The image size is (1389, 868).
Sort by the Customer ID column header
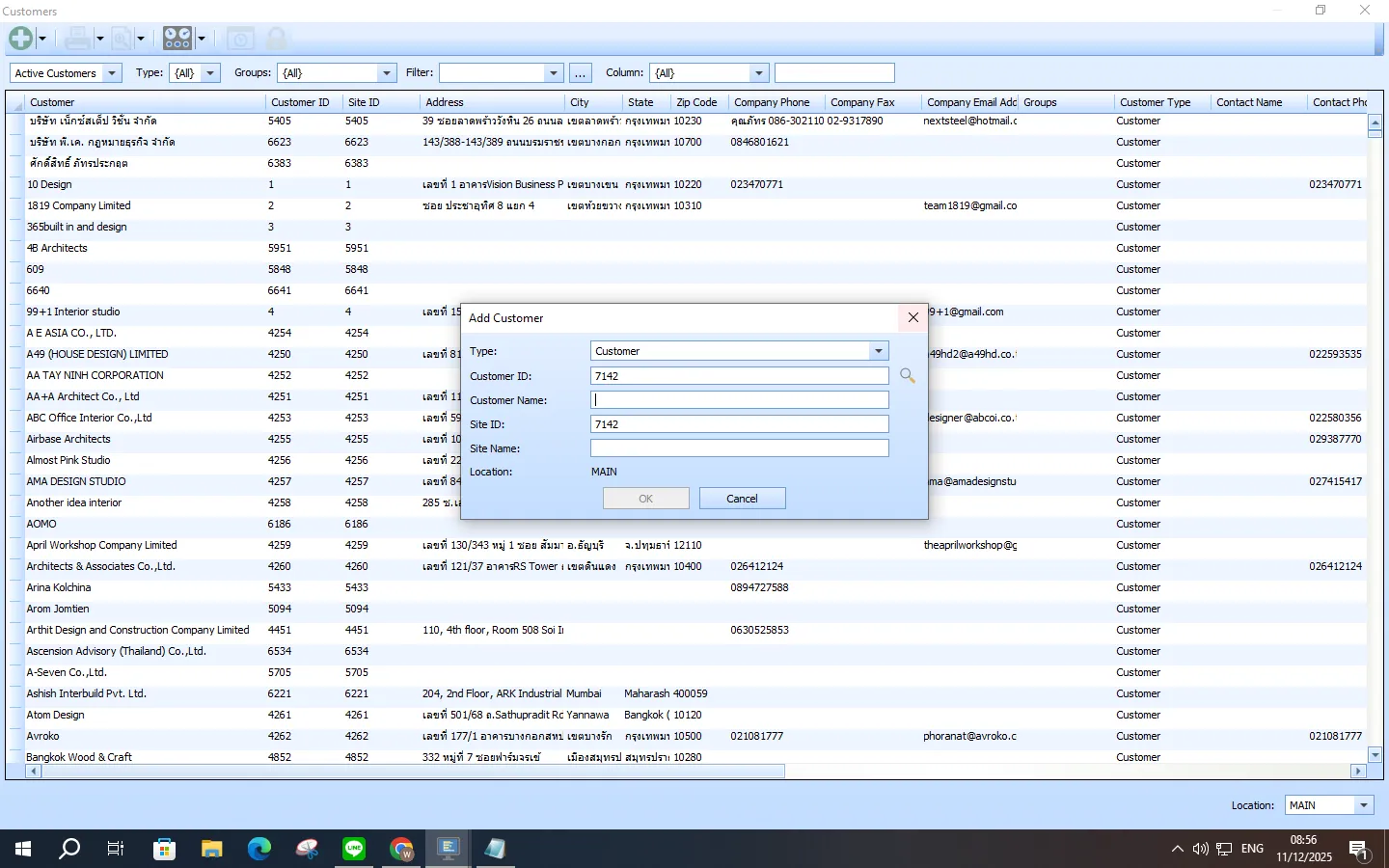pos(304,102)
